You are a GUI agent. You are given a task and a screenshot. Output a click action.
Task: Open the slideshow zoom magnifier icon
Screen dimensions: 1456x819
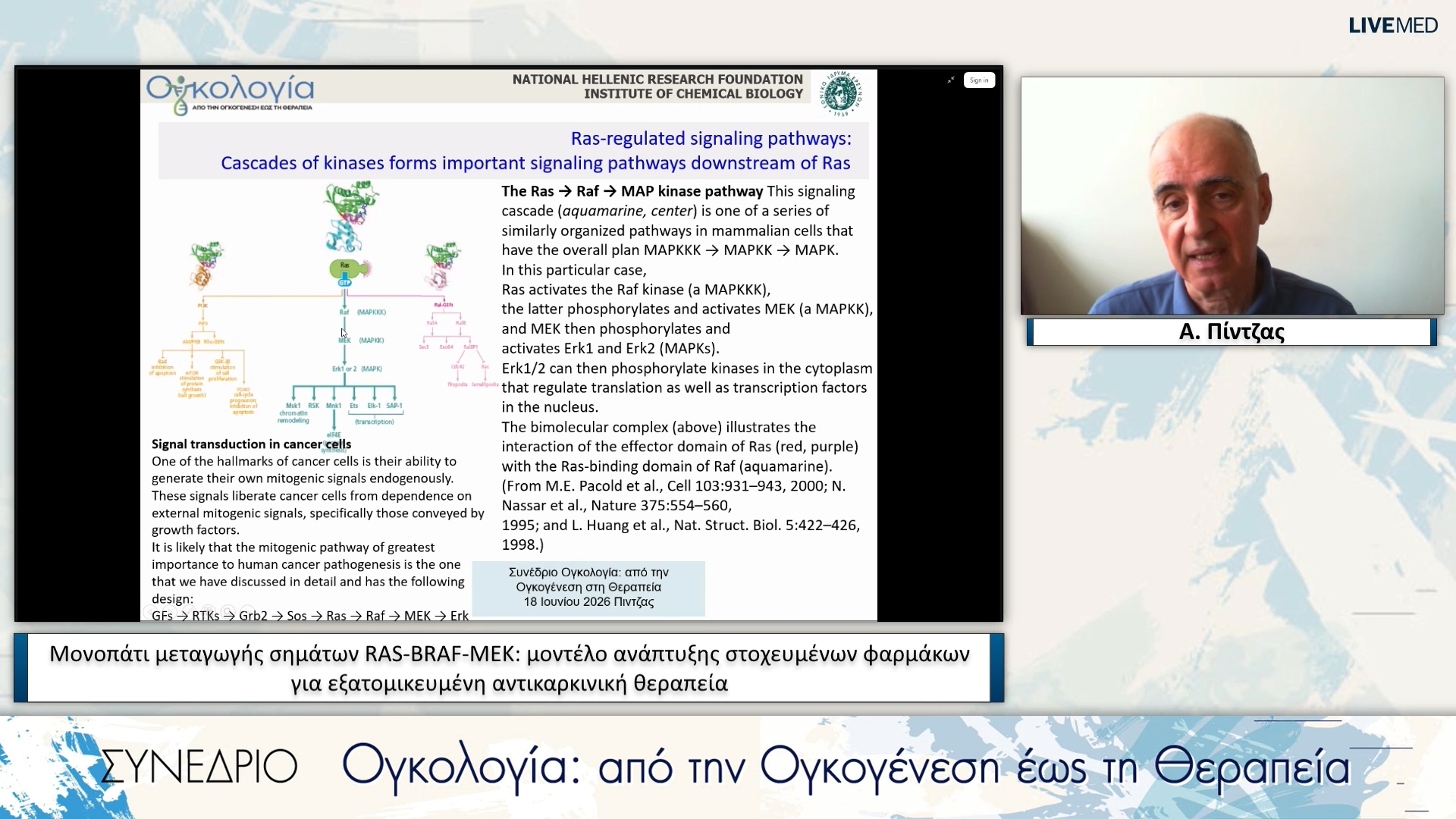click(227, 612)
